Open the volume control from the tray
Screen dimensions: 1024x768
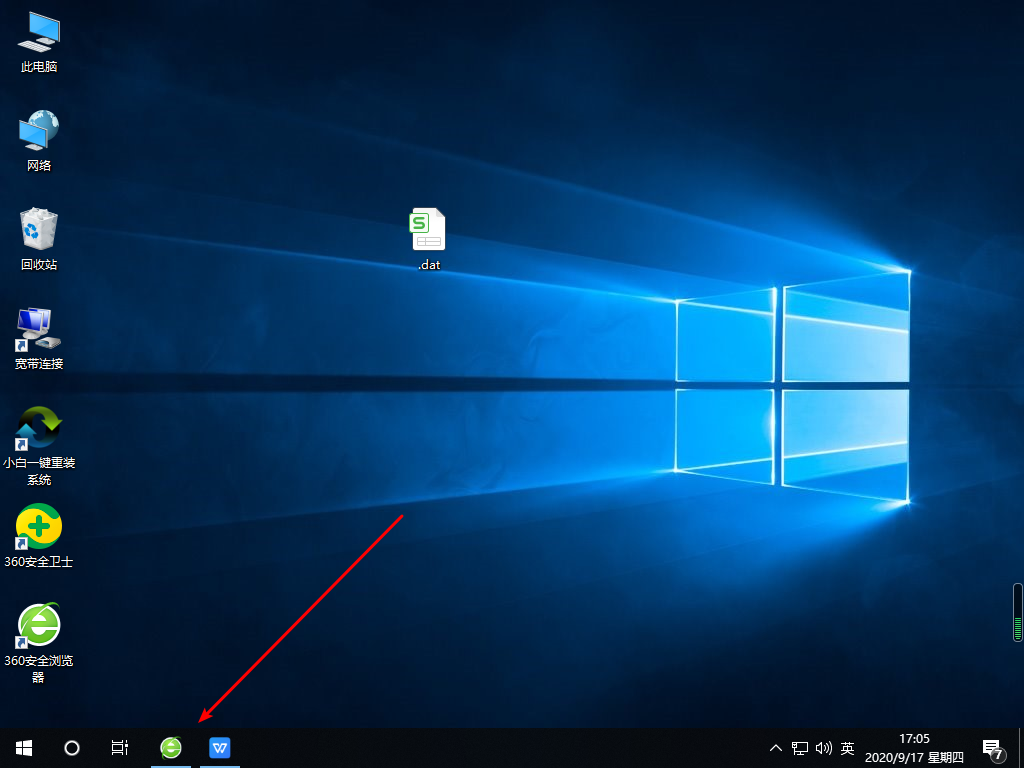point(823,747)
